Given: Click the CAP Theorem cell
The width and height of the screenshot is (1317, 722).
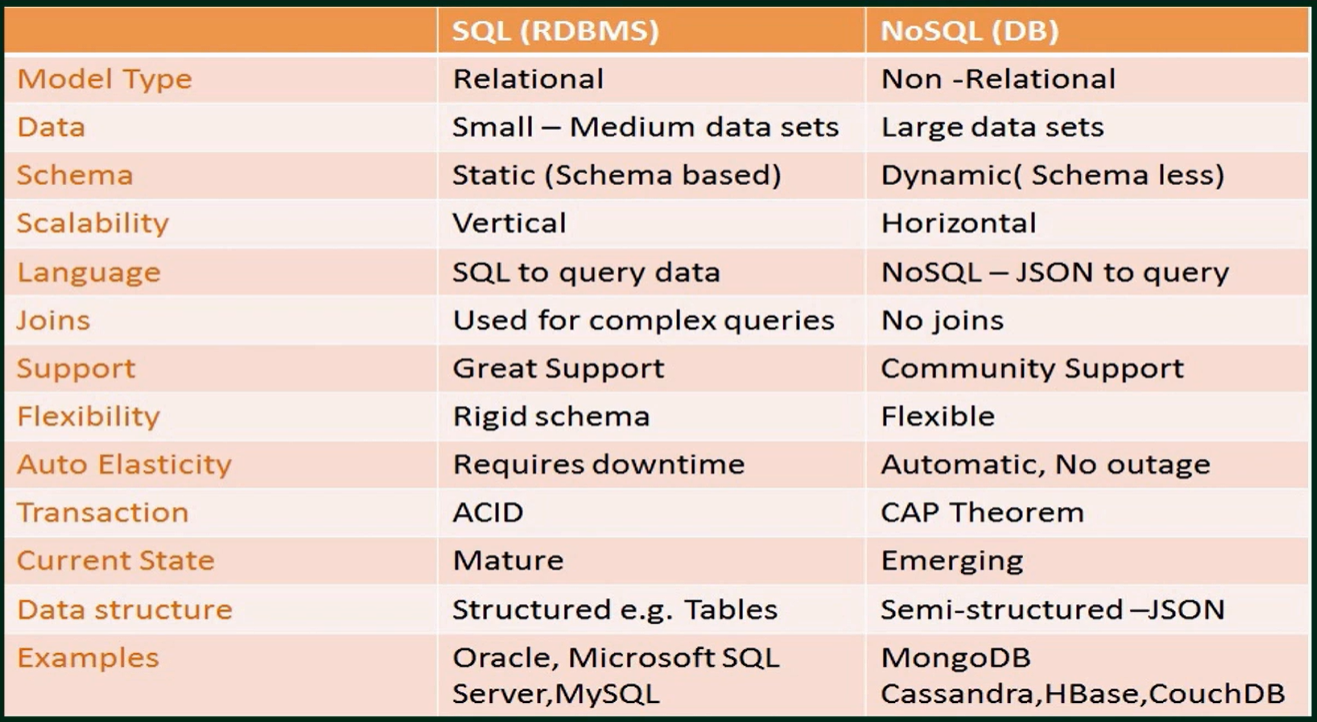Looking at the screenshot, I should [982, 512].
